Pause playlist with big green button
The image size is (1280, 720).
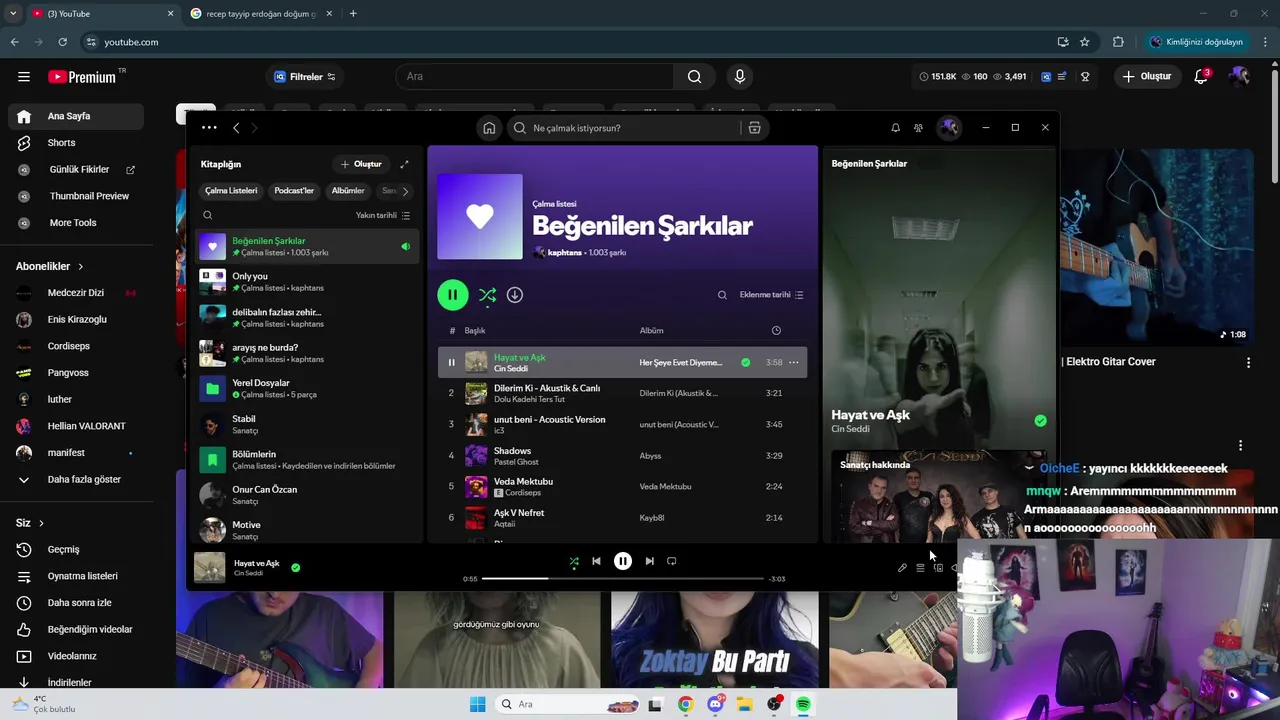(x=452, y=295)
